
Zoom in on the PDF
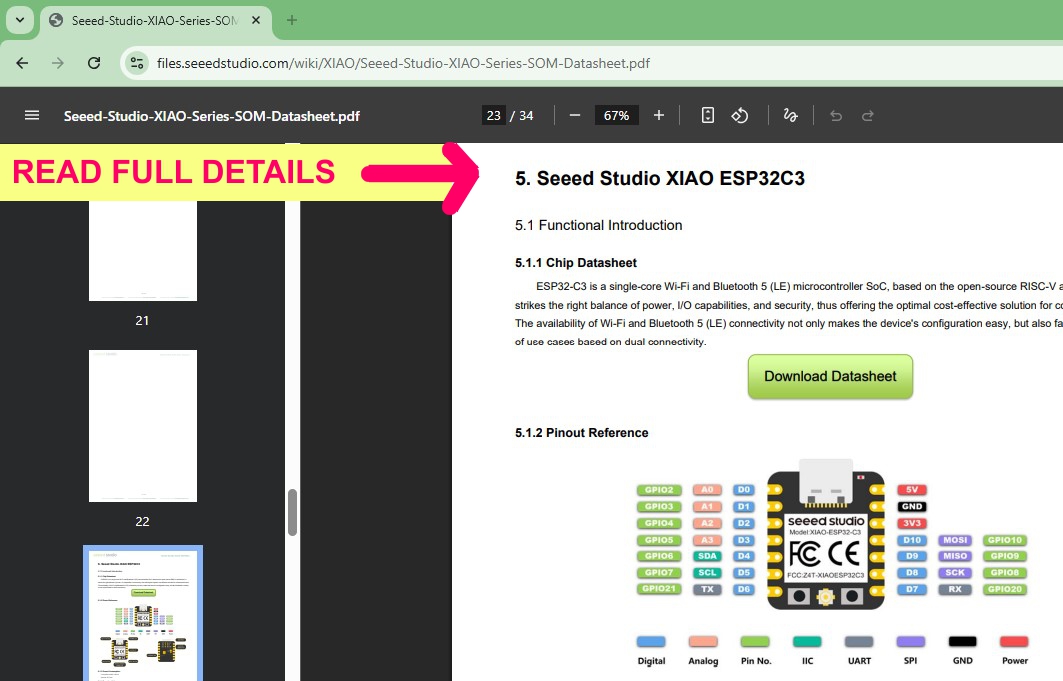point(659,115)
